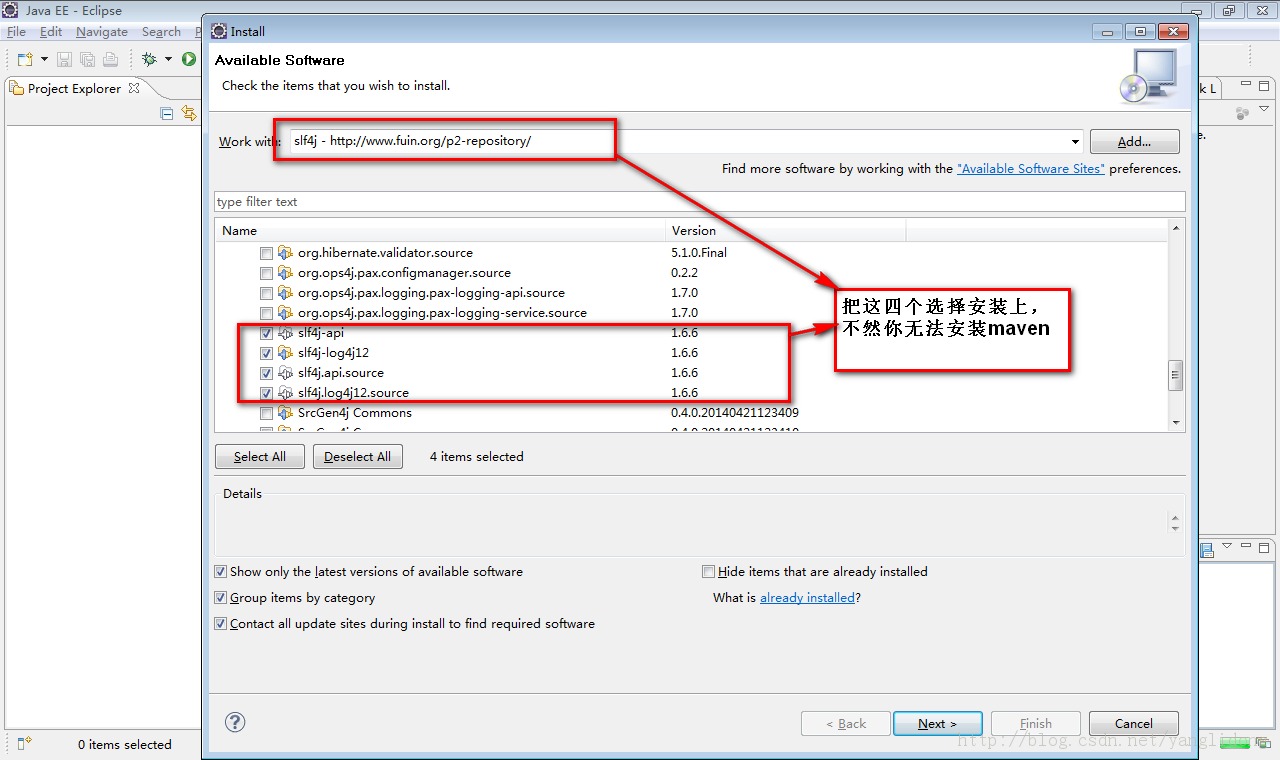Click the Deselect All button

(x=357, y=457)
